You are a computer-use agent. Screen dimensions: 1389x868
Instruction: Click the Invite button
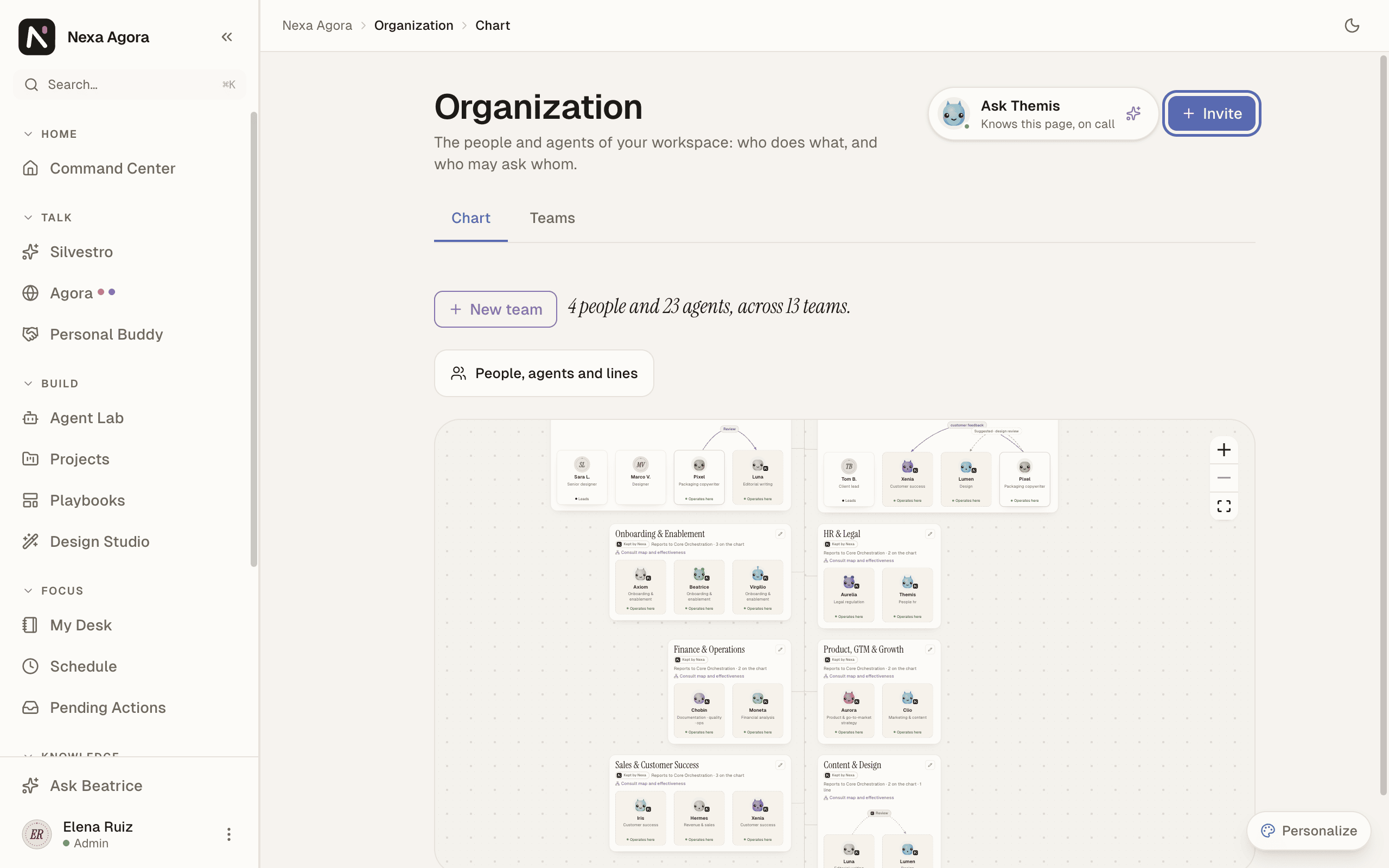tap(1211, 114)
